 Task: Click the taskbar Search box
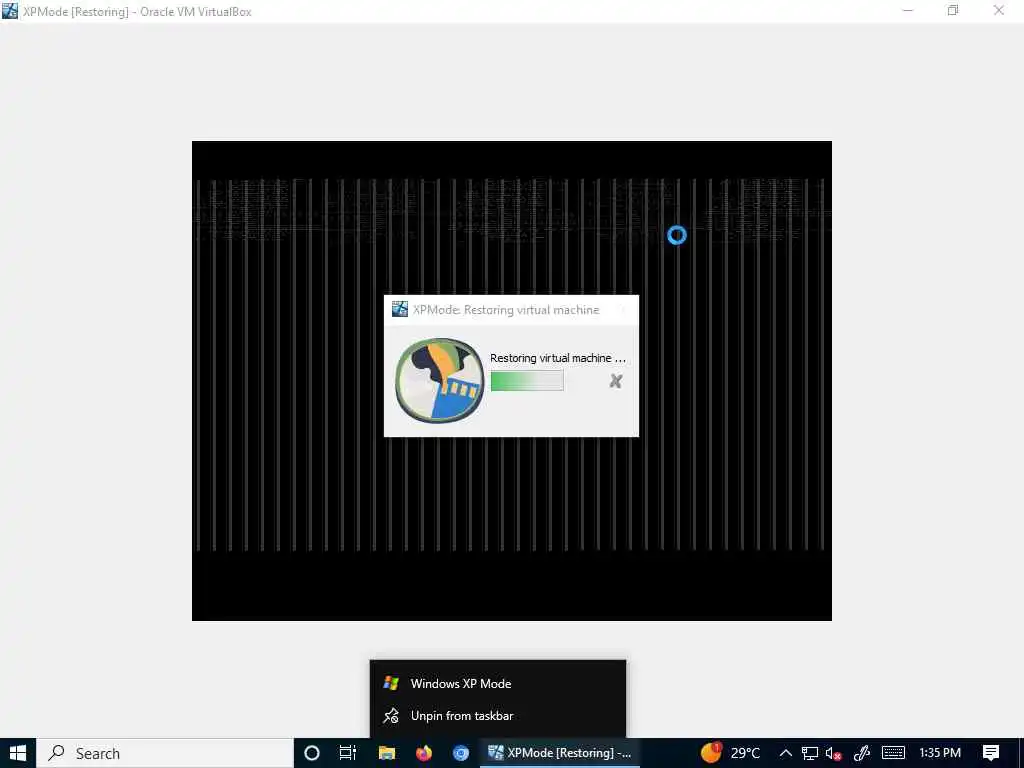coord(165,753)
